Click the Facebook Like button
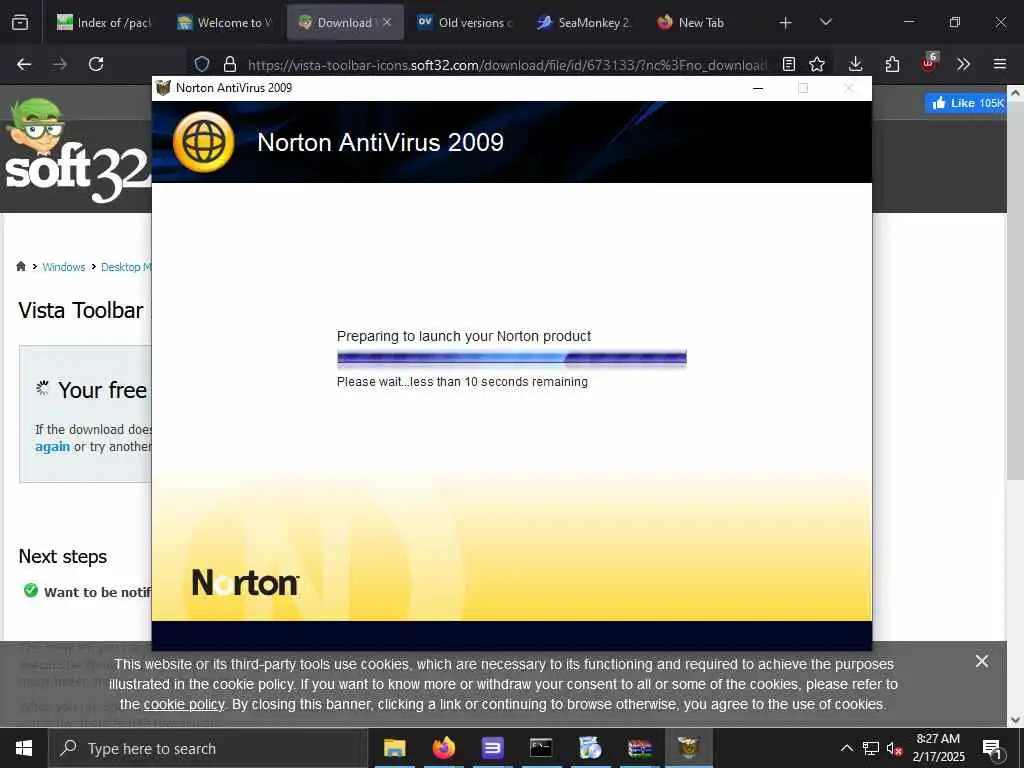1024x768 pixels. pos(965,103)
